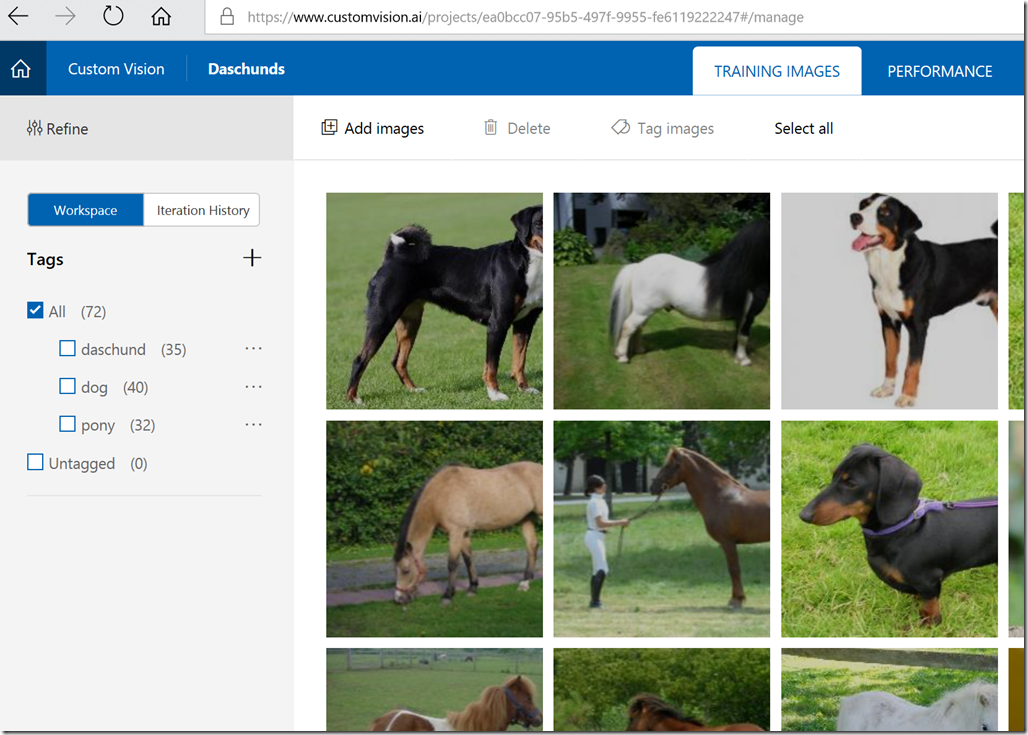Open the PERFORMANCE tab
Image resolution: width=1028 pixels, height=735 pixels.
pos(939,71)
